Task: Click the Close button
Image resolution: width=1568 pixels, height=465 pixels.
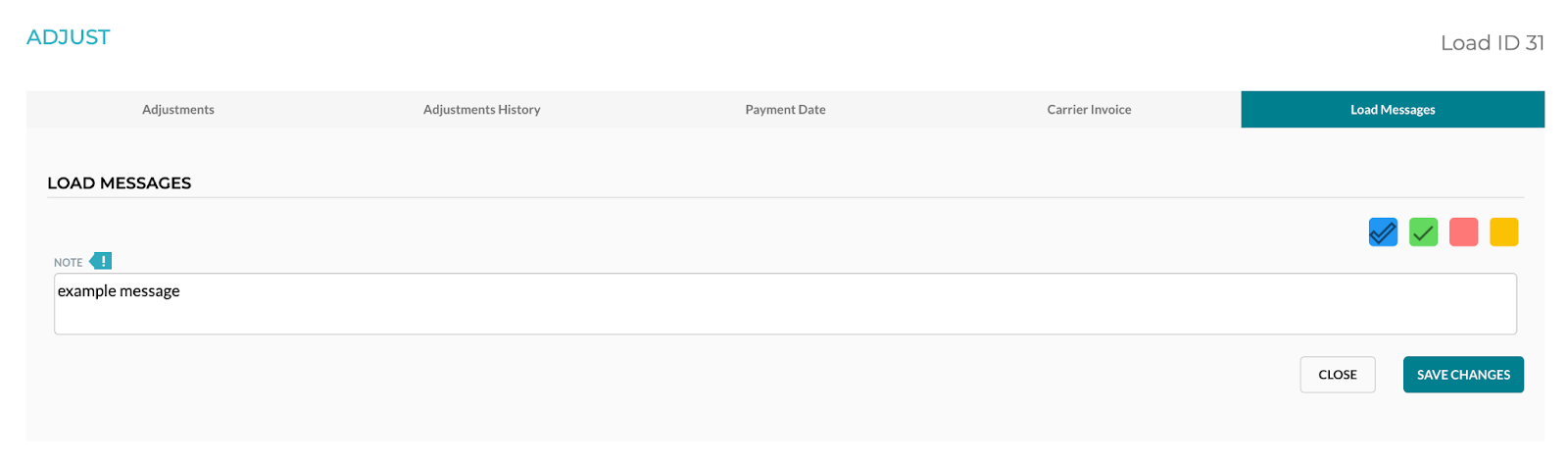Action: [1337, 375]
